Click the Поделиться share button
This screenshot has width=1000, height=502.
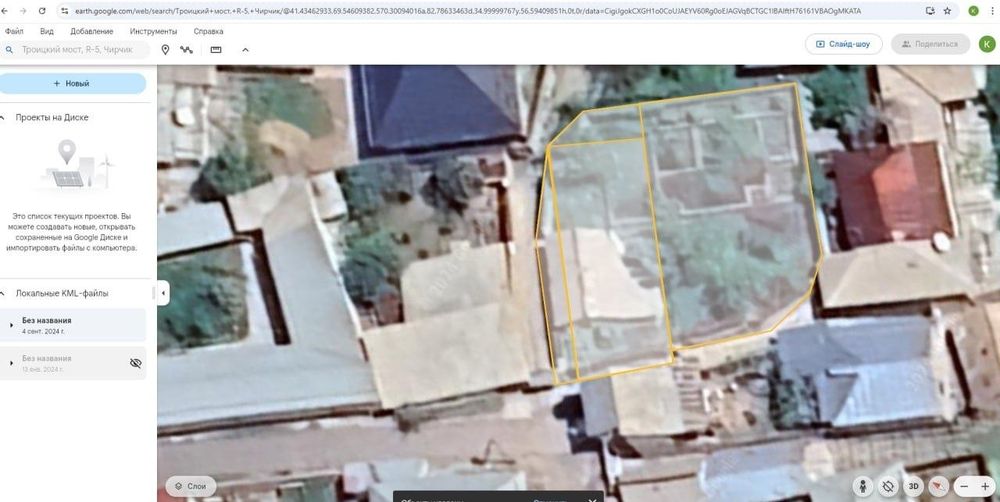click(x=930, y=44)
